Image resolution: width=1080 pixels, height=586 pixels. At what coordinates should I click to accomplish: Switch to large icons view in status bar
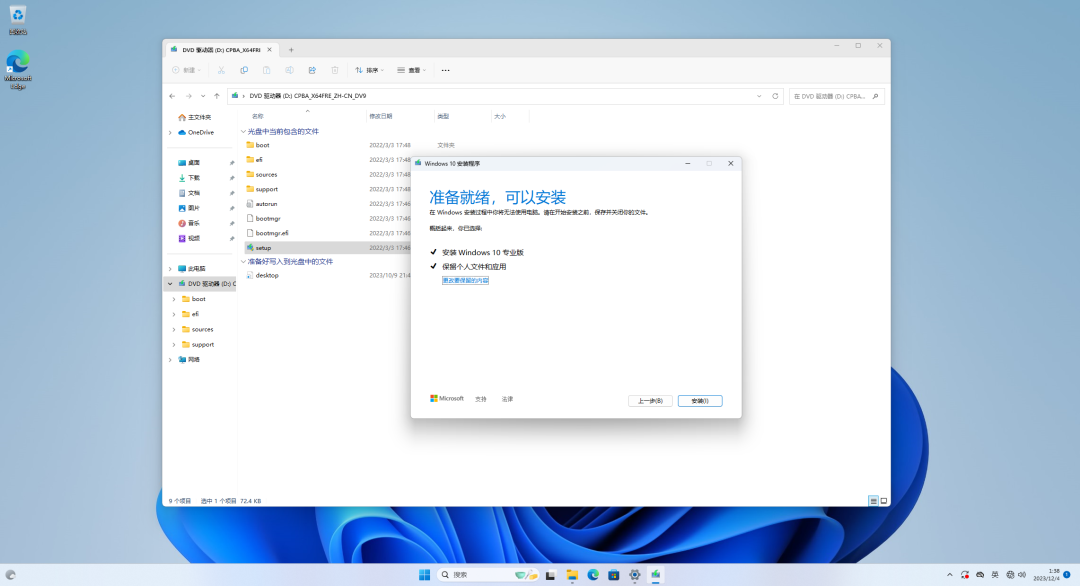coord(884,501)
